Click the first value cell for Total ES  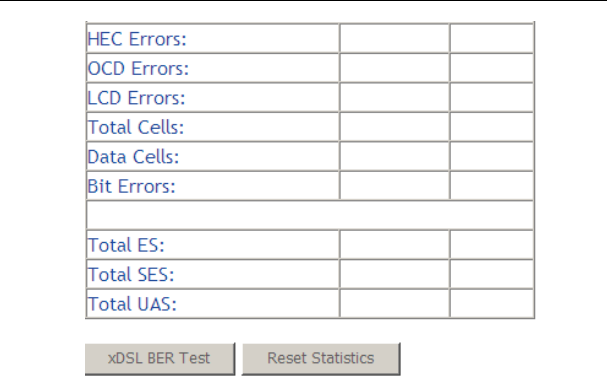pos(394,244)
